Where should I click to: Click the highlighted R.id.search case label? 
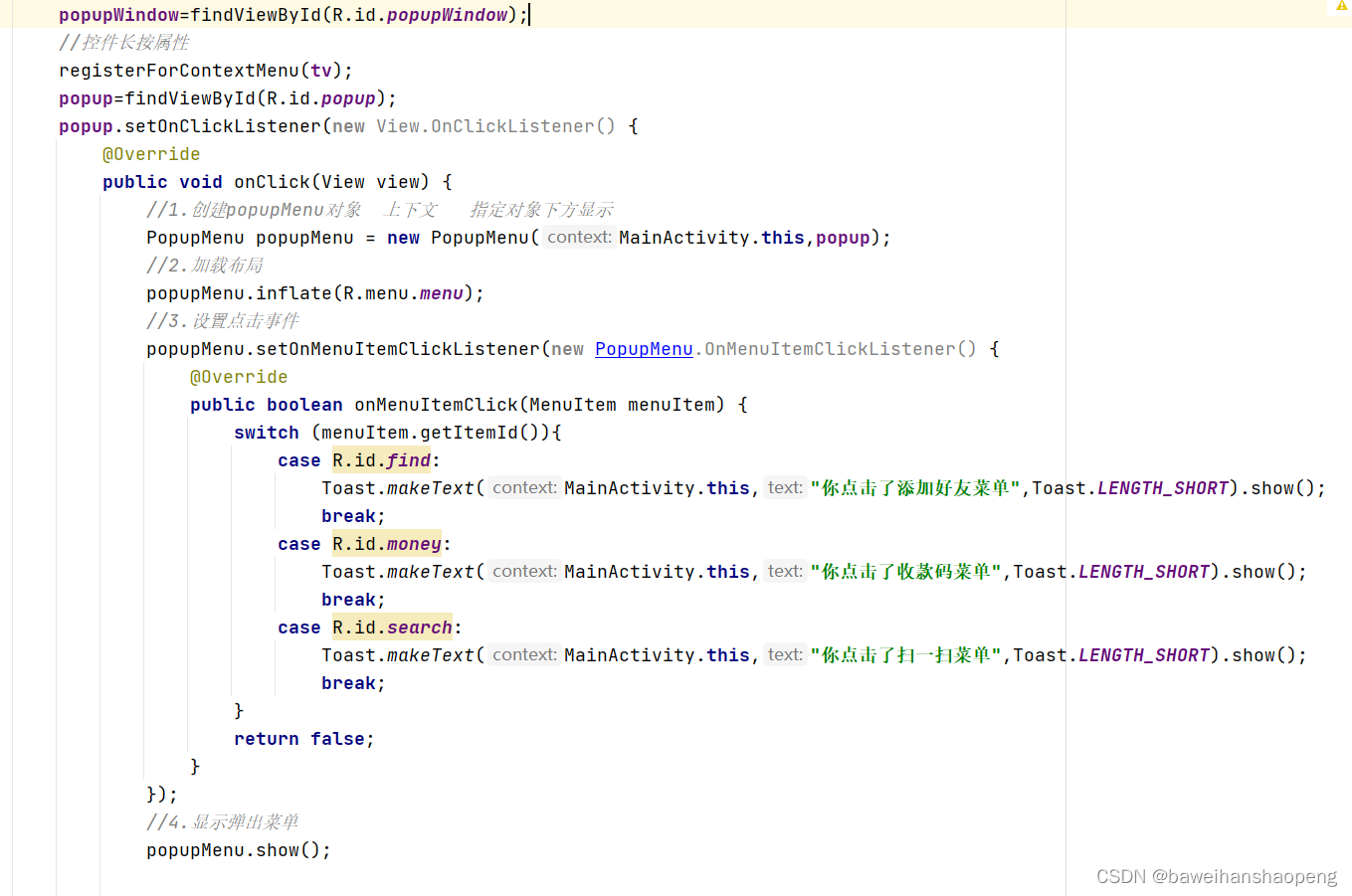click(391, 627)
